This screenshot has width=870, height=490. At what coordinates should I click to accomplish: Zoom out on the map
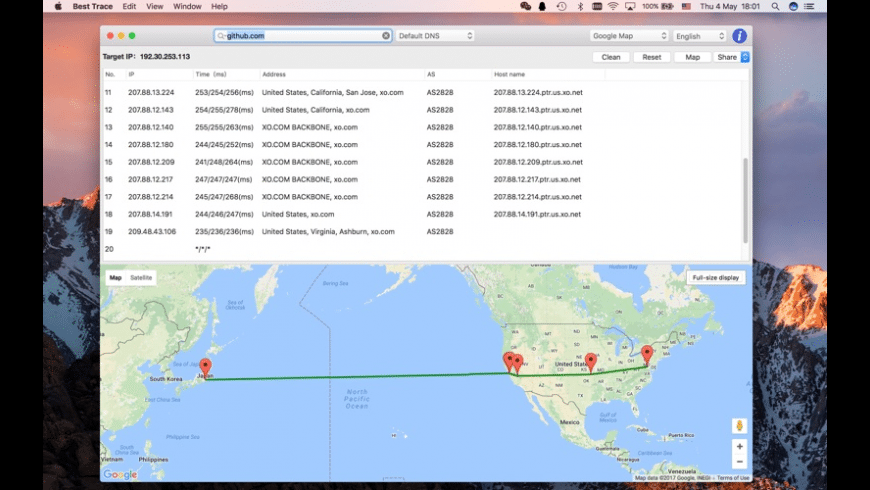(740, 462)
